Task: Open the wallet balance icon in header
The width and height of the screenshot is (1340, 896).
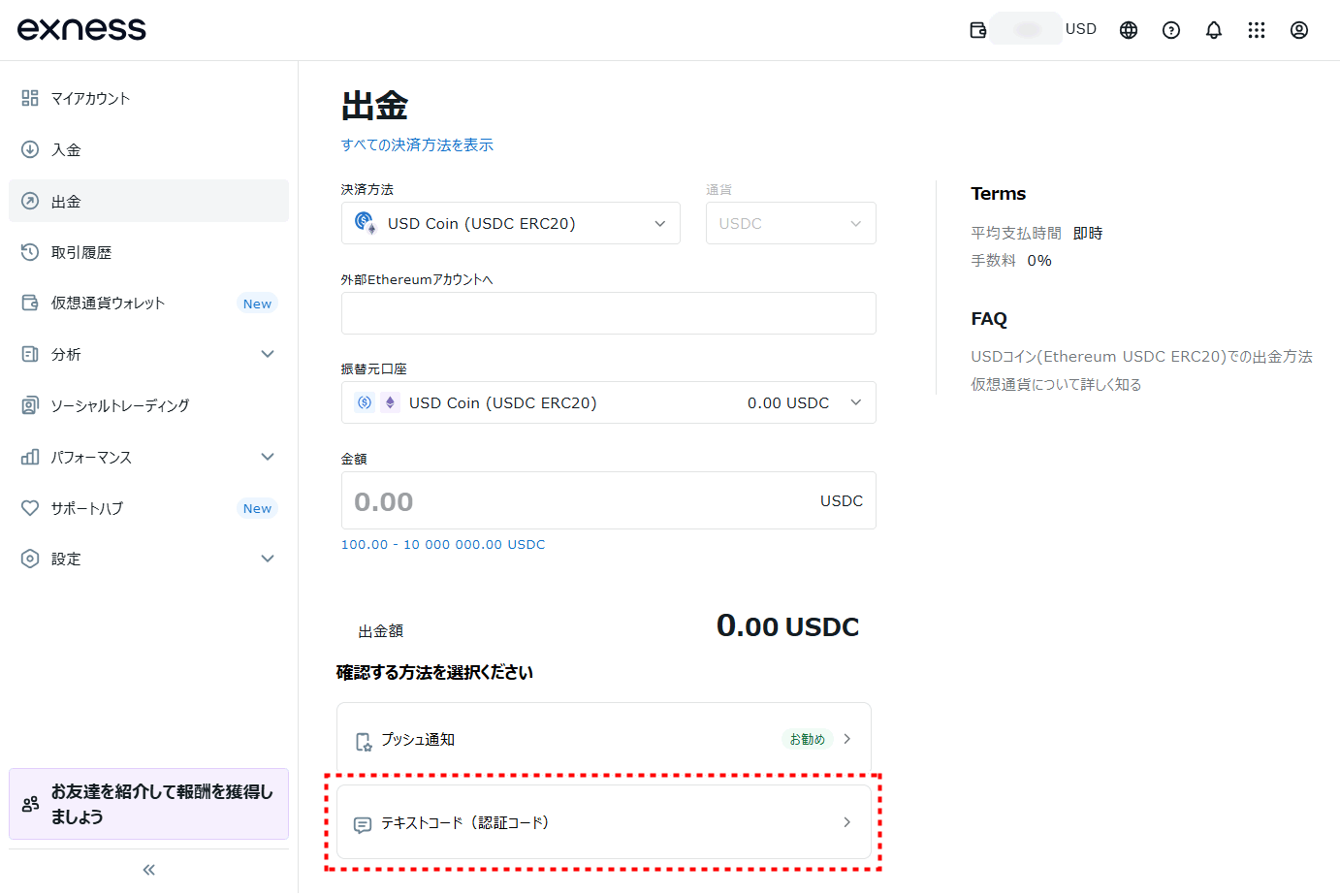Action: click(x=978, y=30)
